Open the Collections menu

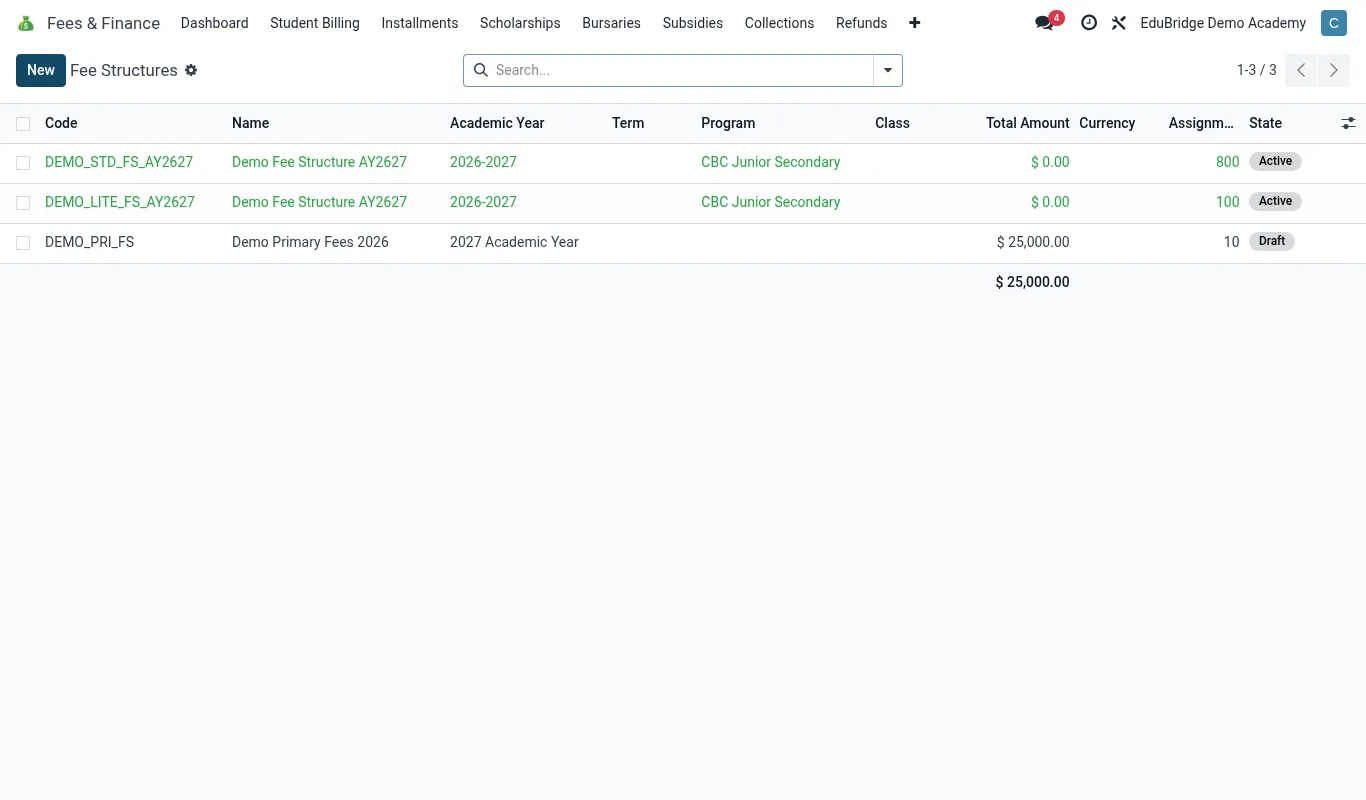click(x=779, y=23)
